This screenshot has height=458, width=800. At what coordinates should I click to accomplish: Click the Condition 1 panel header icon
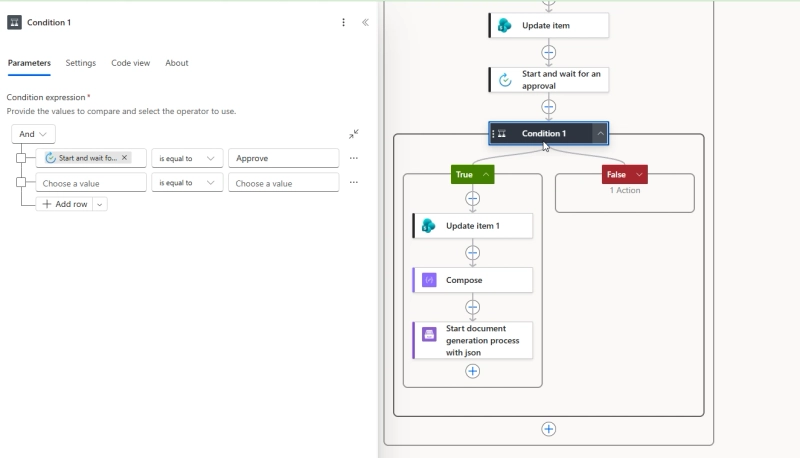(14, 22)
